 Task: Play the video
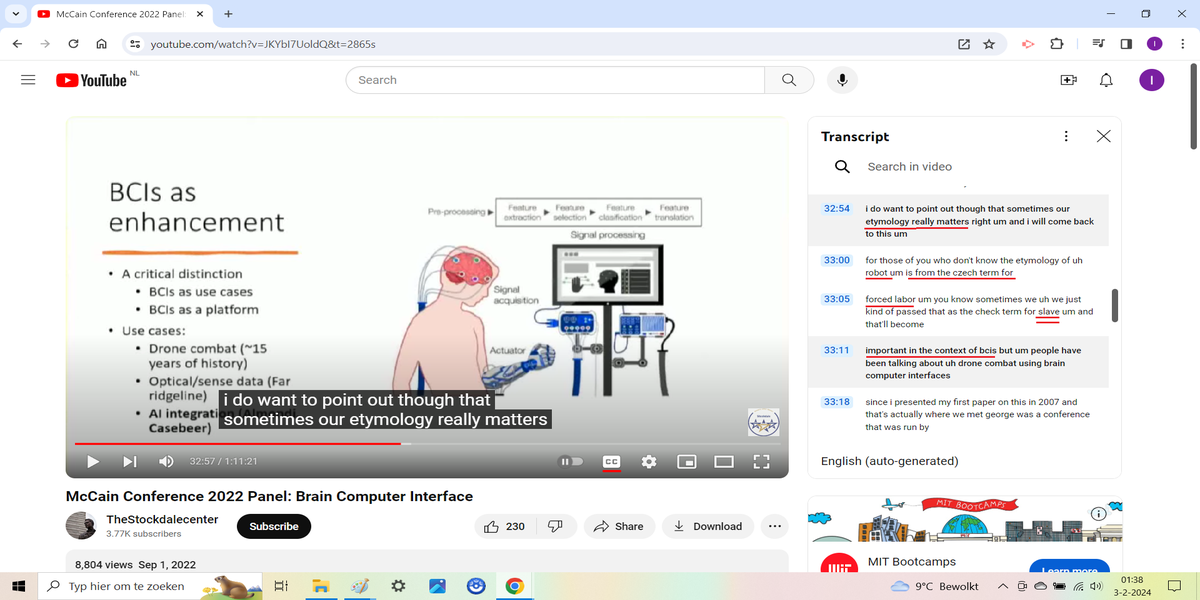[x=92, y=461]
